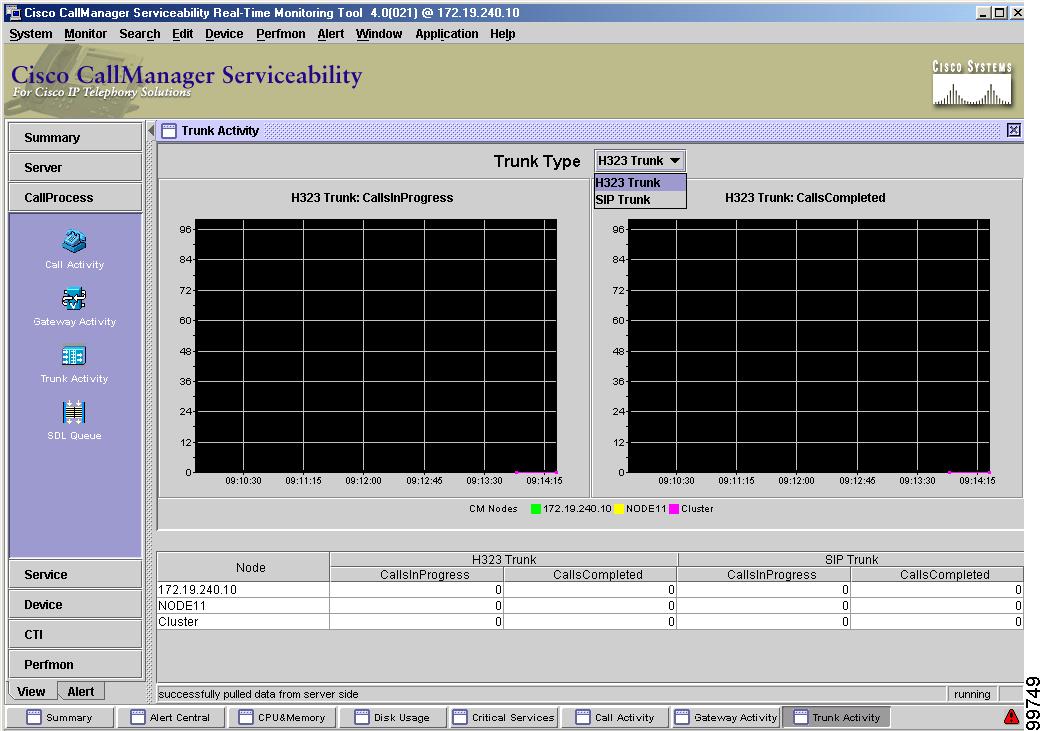
Task: Open the Edit menu
Action: [x=182, y=34]
